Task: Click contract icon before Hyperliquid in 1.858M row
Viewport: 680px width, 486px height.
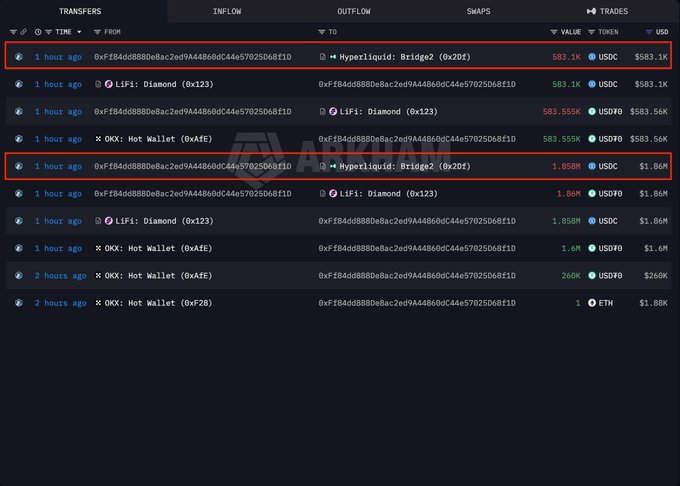Action: [323, 166]
